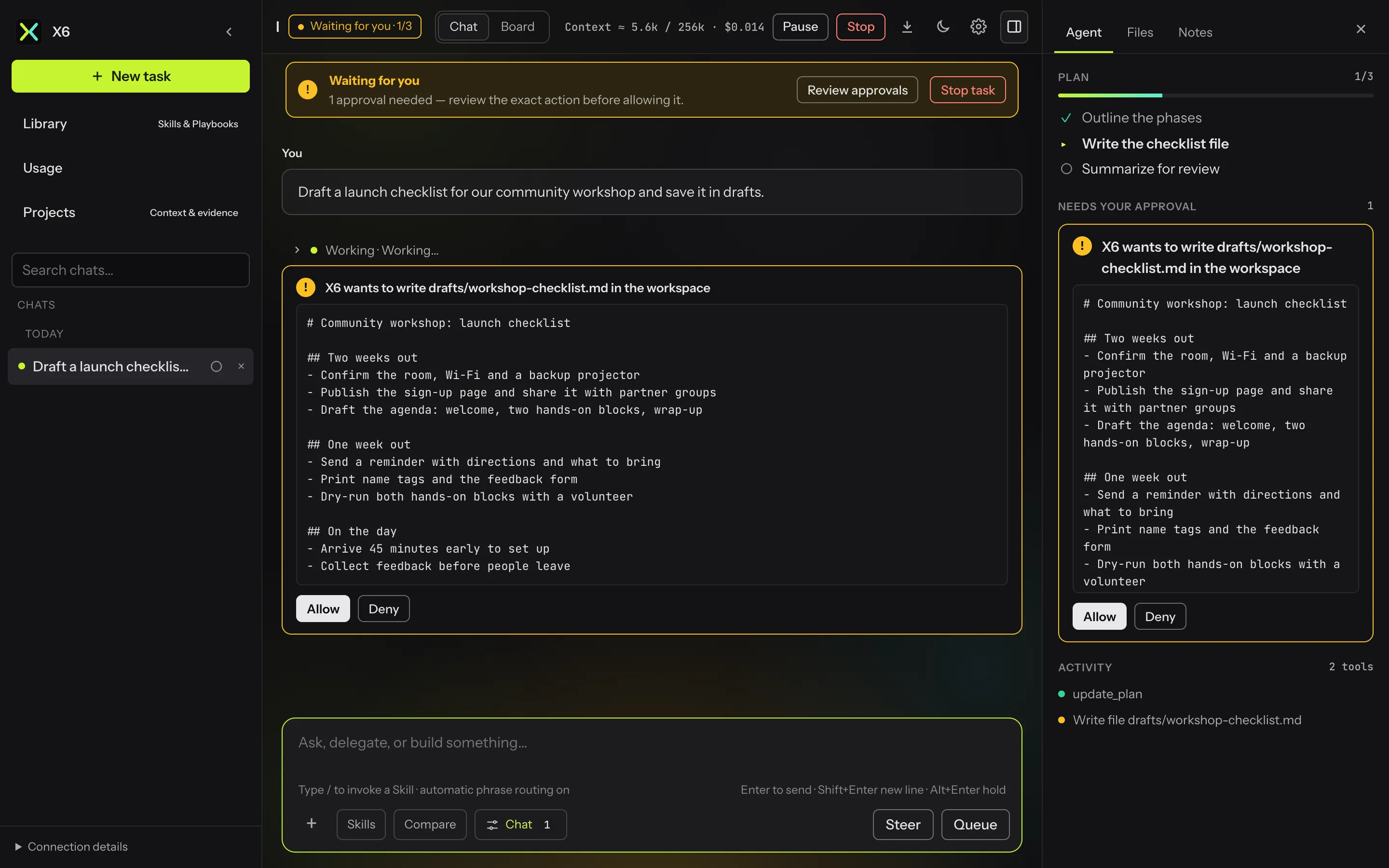This screenshot has width=1389, height=868.
Task: Click the circle status icon on the chat row
Action: click(217, 366)
